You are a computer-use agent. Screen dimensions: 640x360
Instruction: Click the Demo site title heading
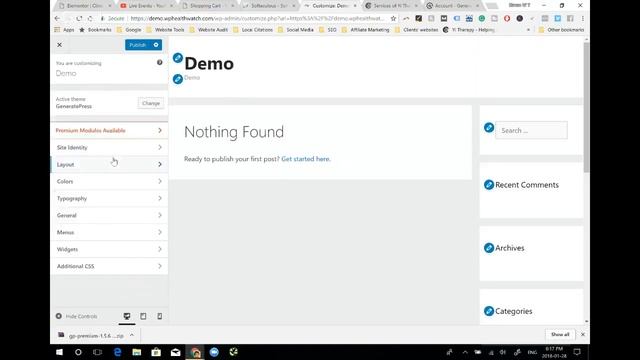click(x=209, y=64)
